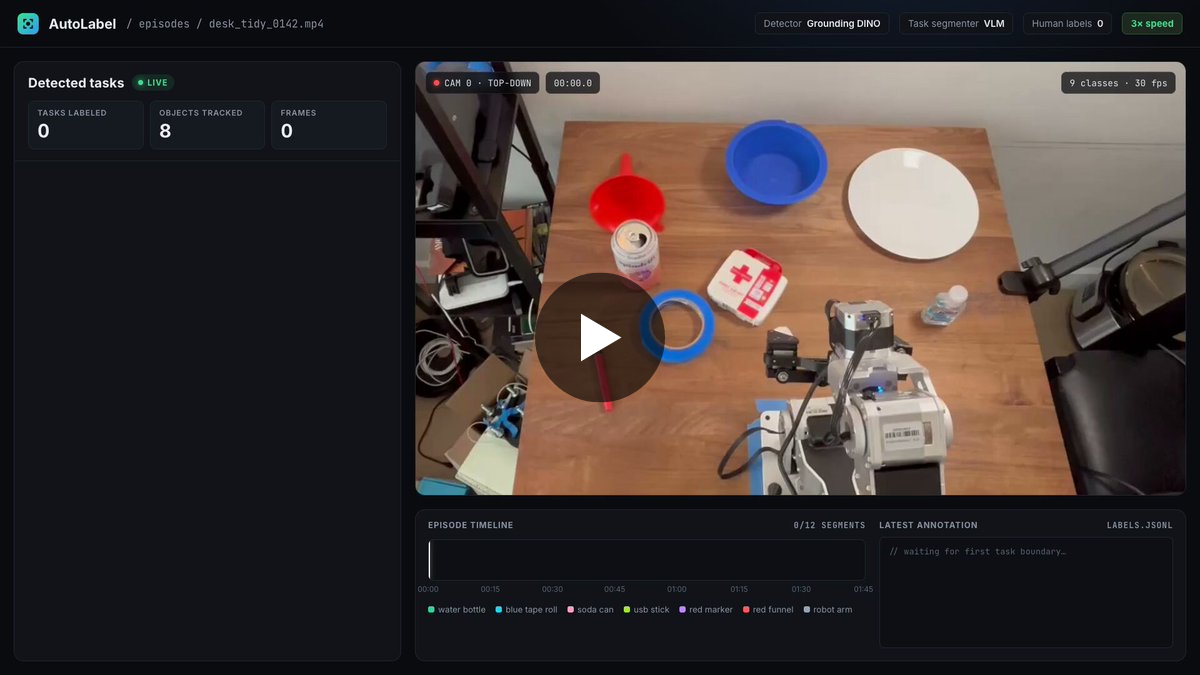Click the LIVE status badge
1200x675 pixels.
pyautogui.click(x=153, y=83)
